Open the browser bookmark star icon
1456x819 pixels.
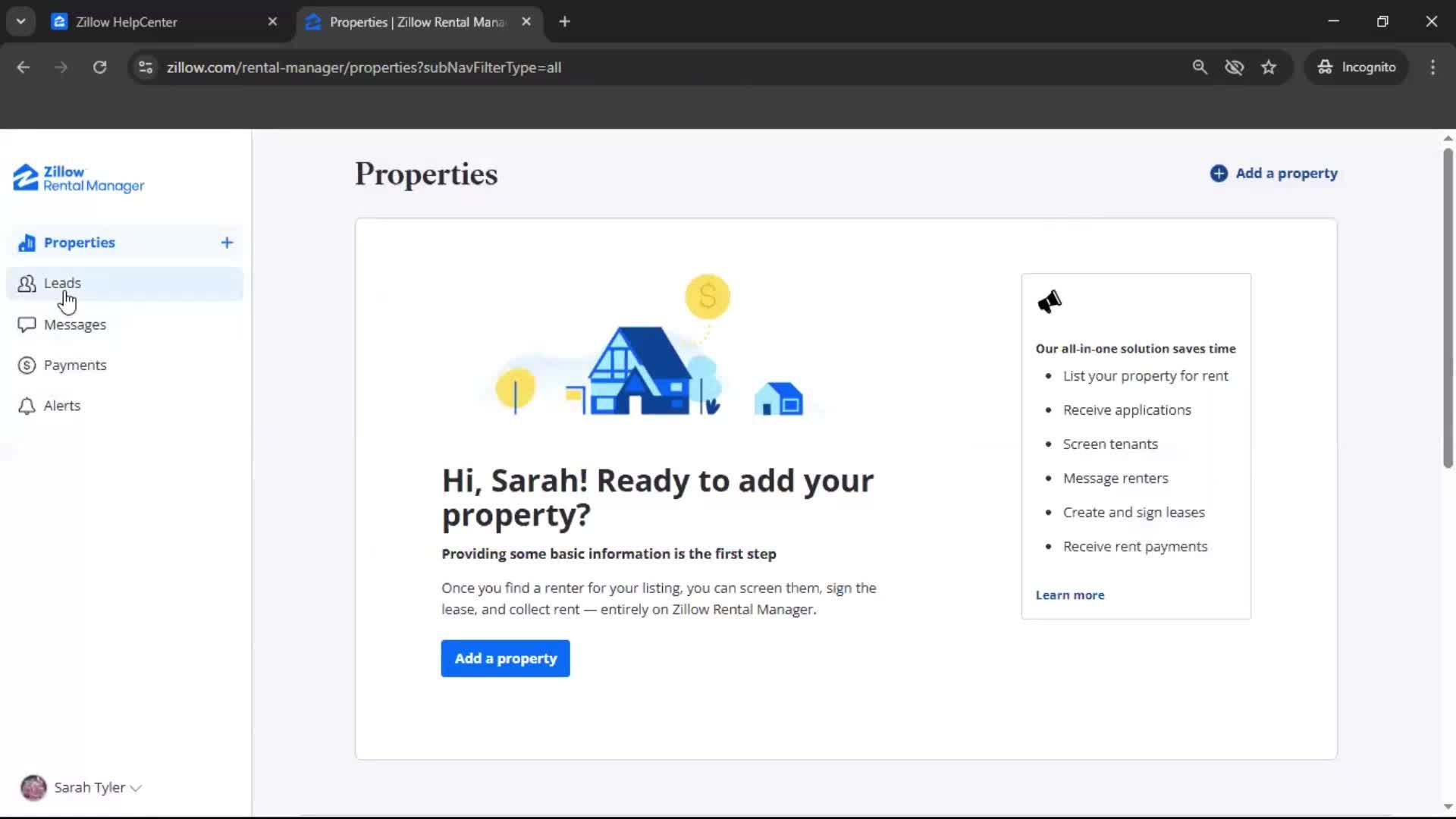click(1269, 67)
